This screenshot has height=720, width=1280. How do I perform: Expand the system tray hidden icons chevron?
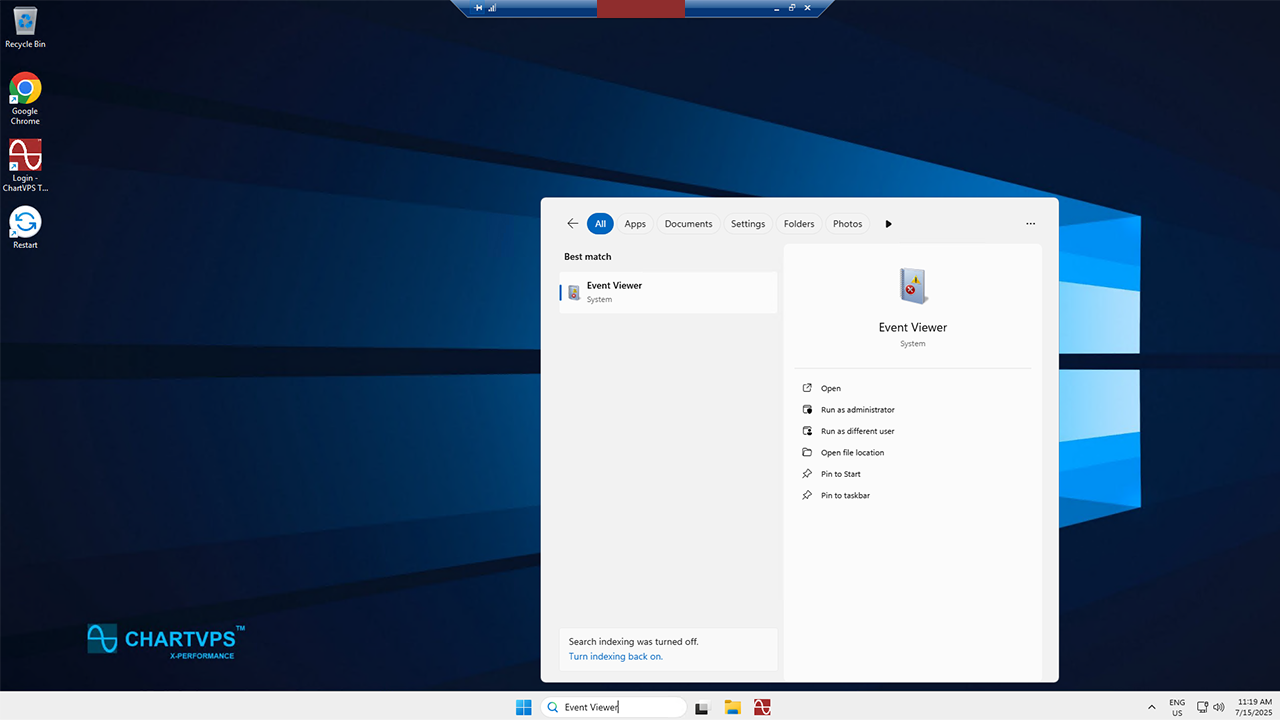click(1151, 707)
